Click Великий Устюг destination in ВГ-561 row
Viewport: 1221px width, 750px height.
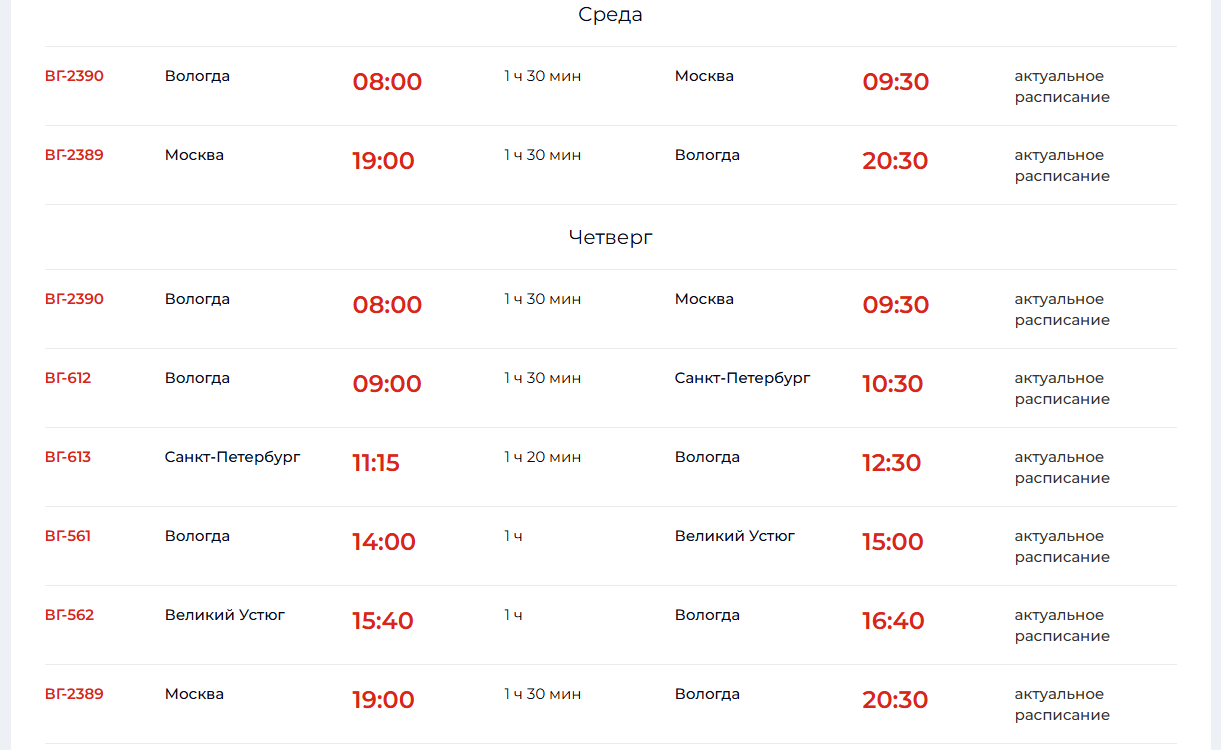[x=735, y=536]
